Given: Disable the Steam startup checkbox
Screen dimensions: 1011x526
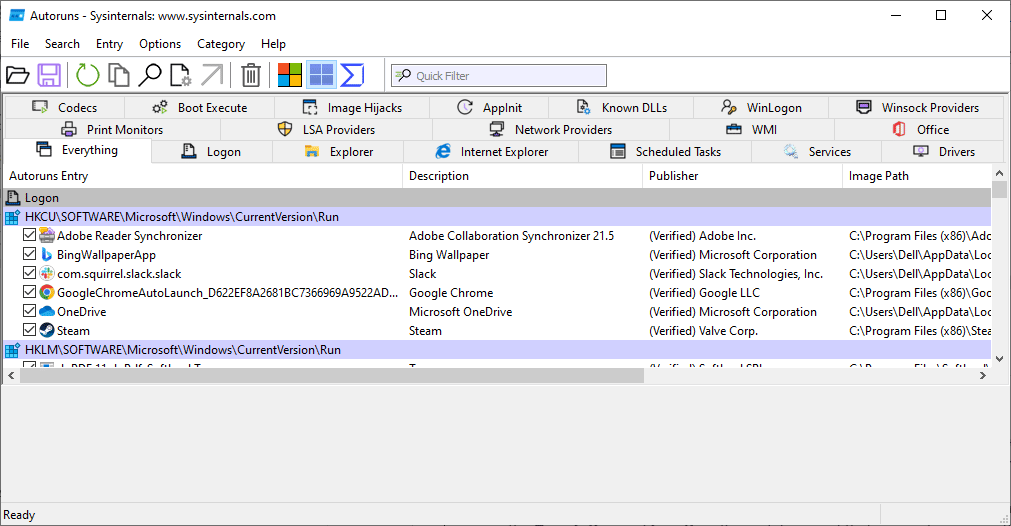Looking at the screenshot, I should click(29, 329).
